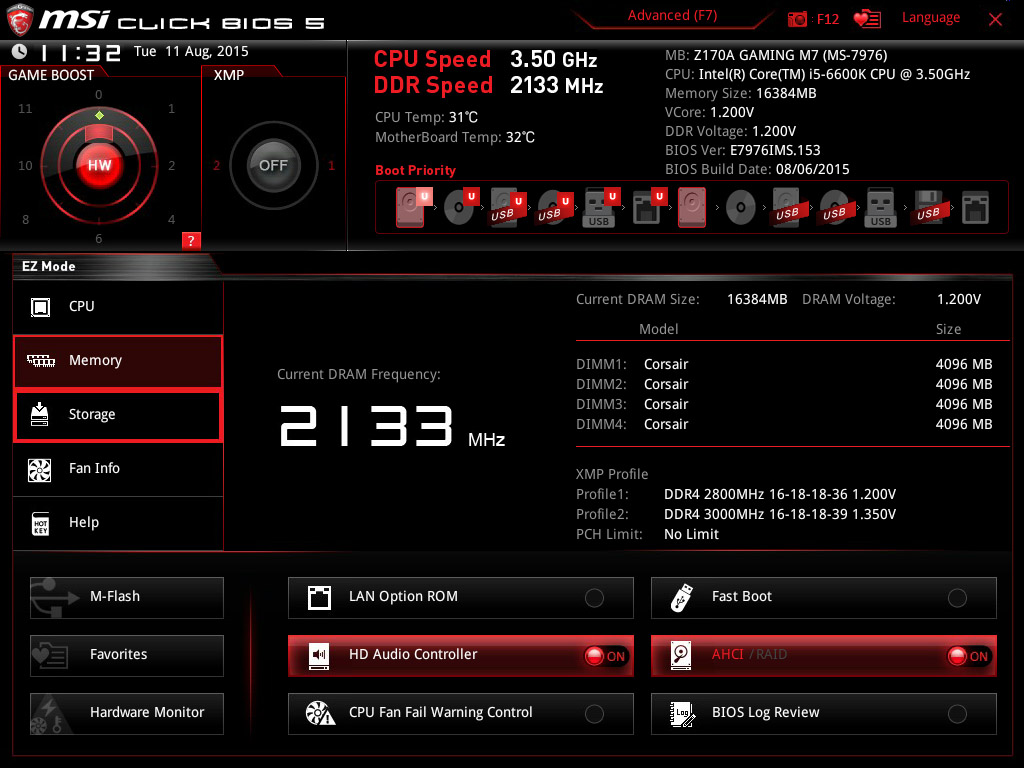Toggle the AHCI / RAID switch
This screenshot has width=1024, height=768.
click(x=824, y=656)
